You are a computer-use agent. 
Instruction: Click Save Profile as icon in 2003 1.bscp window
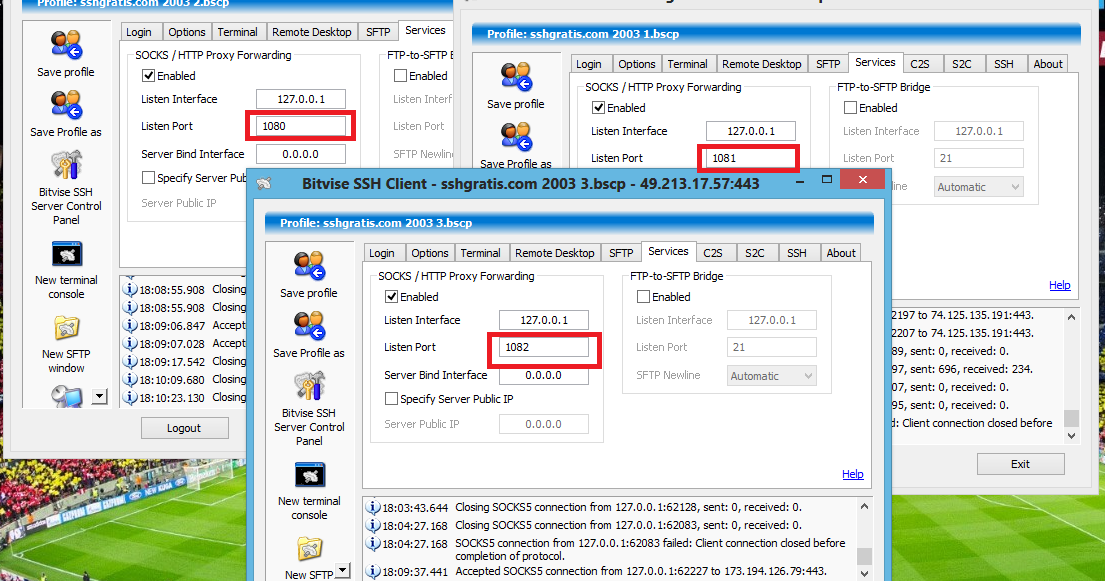tap(516, 137)
